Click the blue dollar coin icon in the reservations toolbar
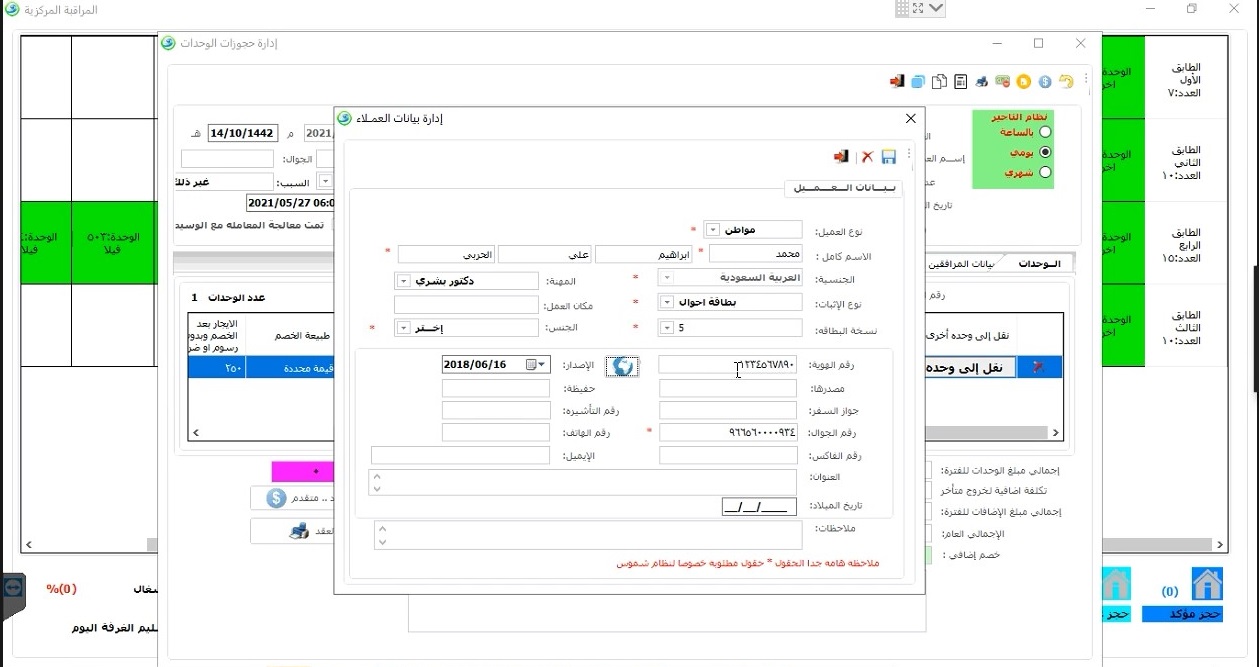 (1045, 81)
